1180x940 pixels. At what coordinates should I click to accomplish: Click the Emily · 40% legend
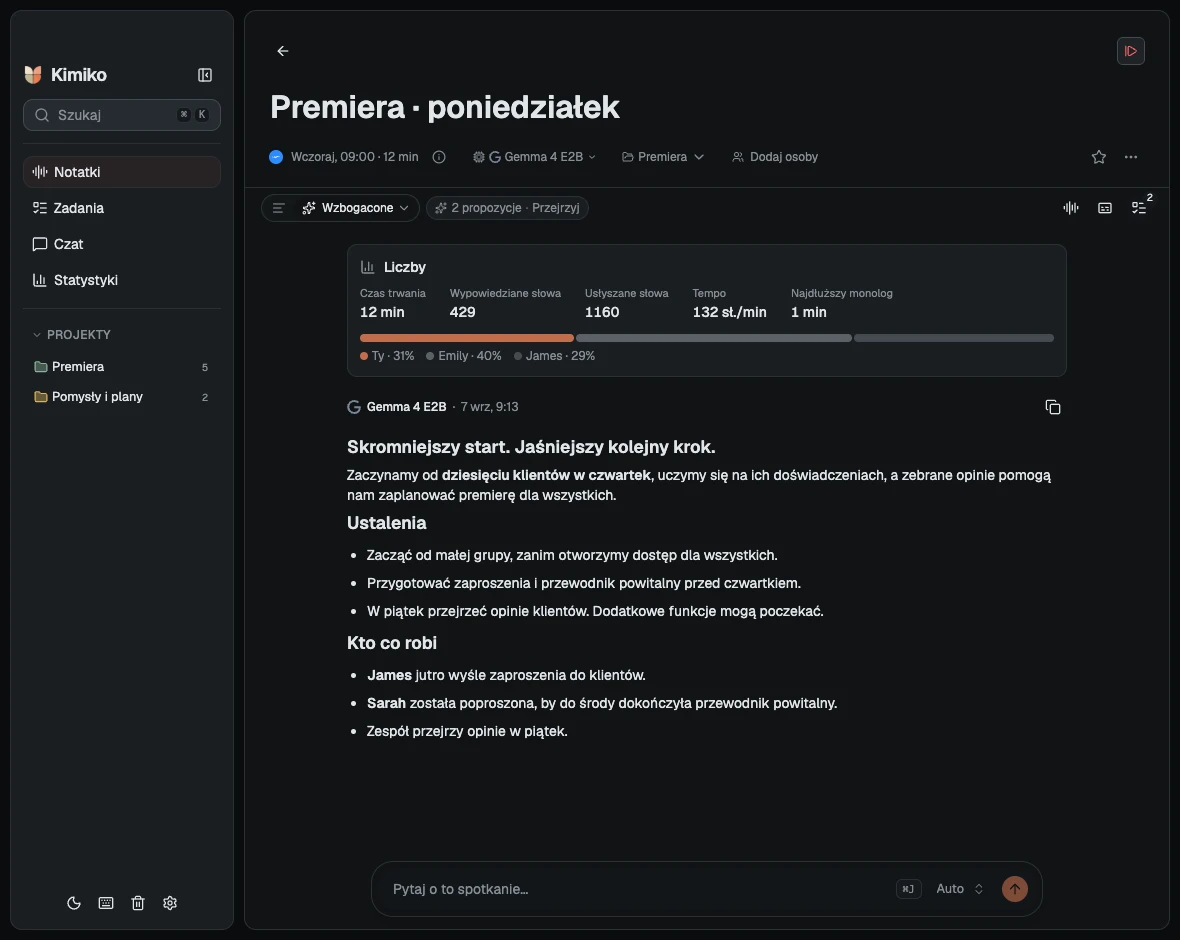[x=464, y=356]
